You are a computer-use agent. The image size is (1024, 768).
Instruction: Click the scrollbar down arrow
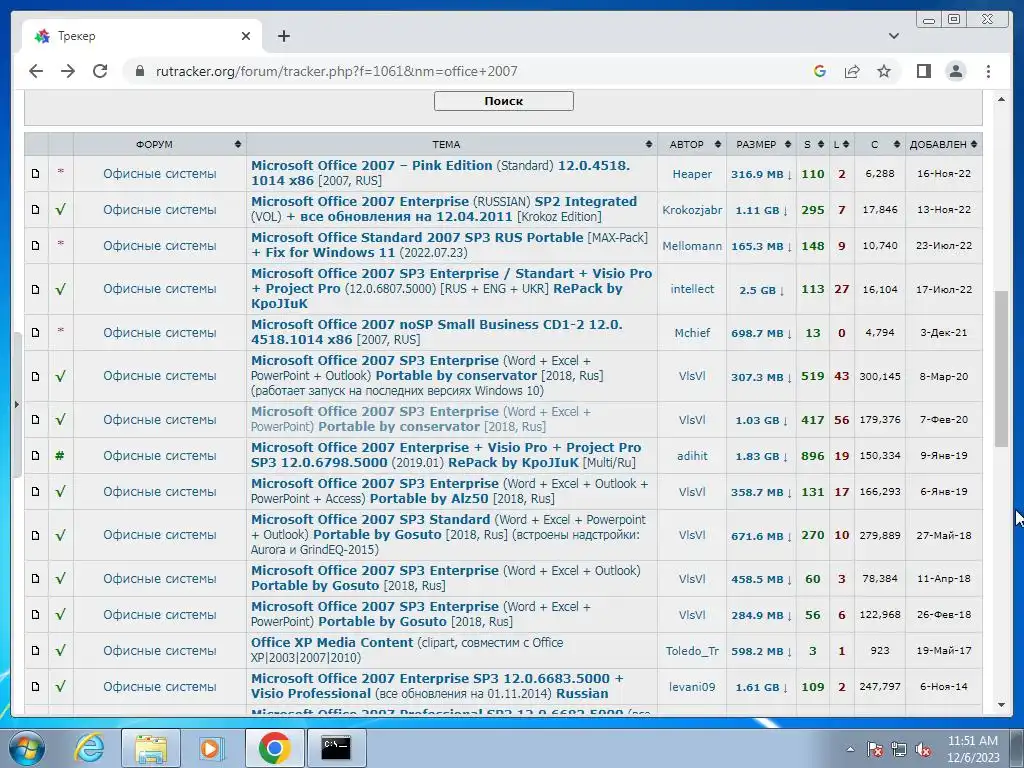(1001, 705)
